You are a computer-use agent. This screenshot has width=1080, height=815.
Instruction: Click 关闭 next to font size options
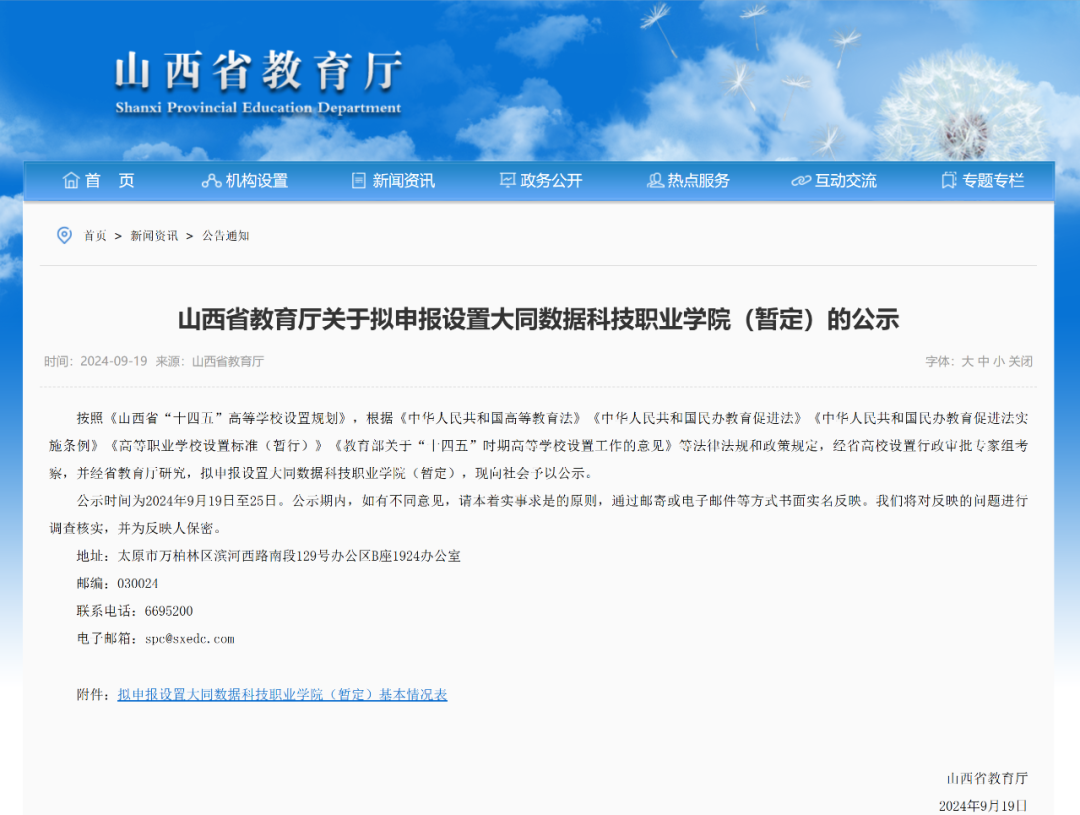(x=1020, y=362)
